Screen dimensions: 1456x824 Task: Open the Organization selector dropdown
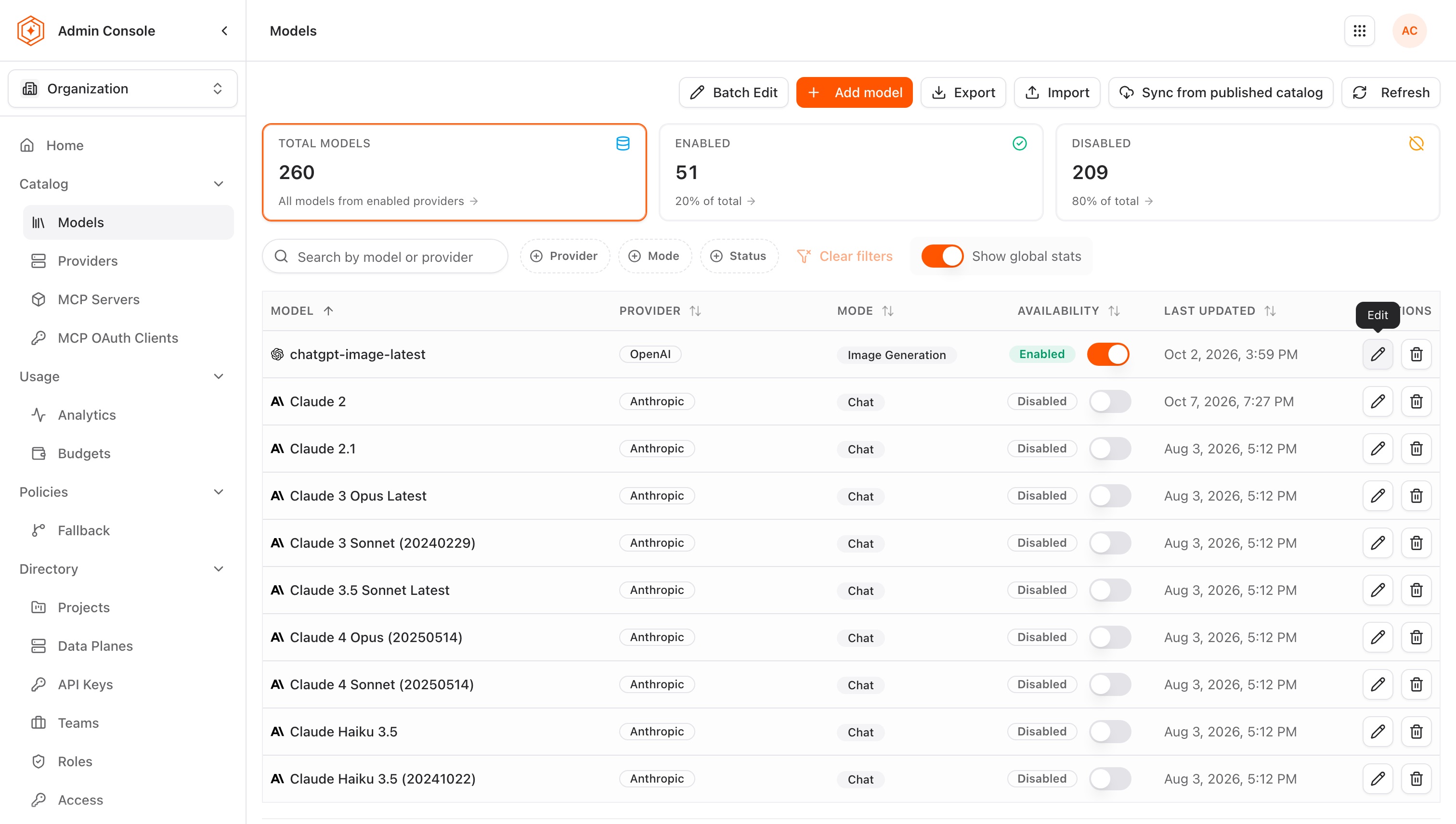pyautogui.click(x=122, y=89)
